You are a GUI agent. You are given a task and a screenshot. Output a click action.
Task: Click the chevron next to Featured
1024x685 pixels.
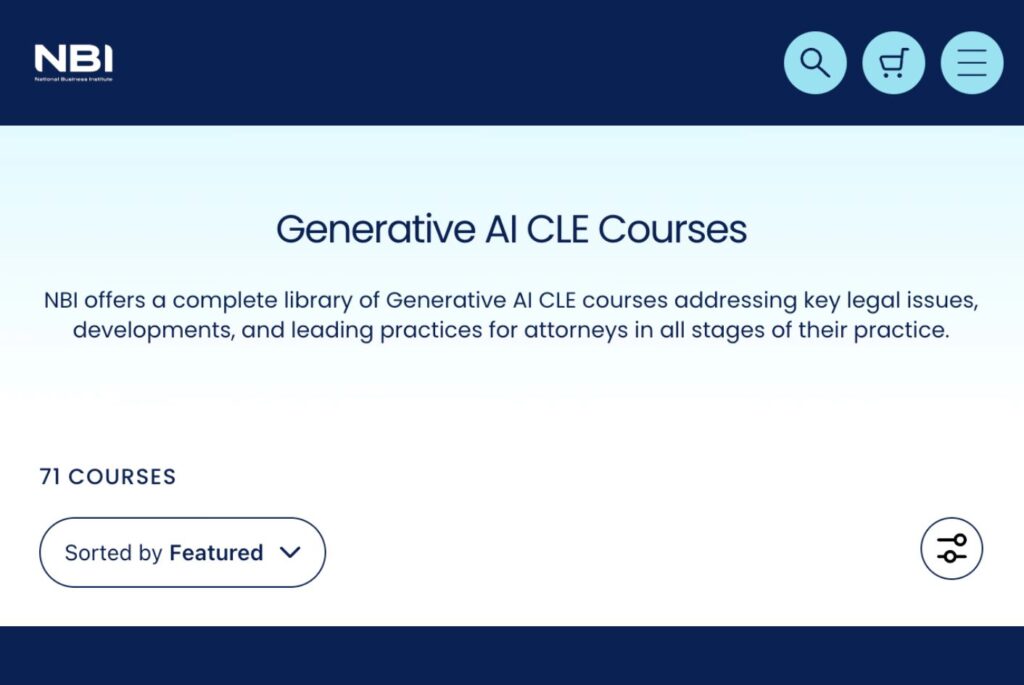[290, 552]
